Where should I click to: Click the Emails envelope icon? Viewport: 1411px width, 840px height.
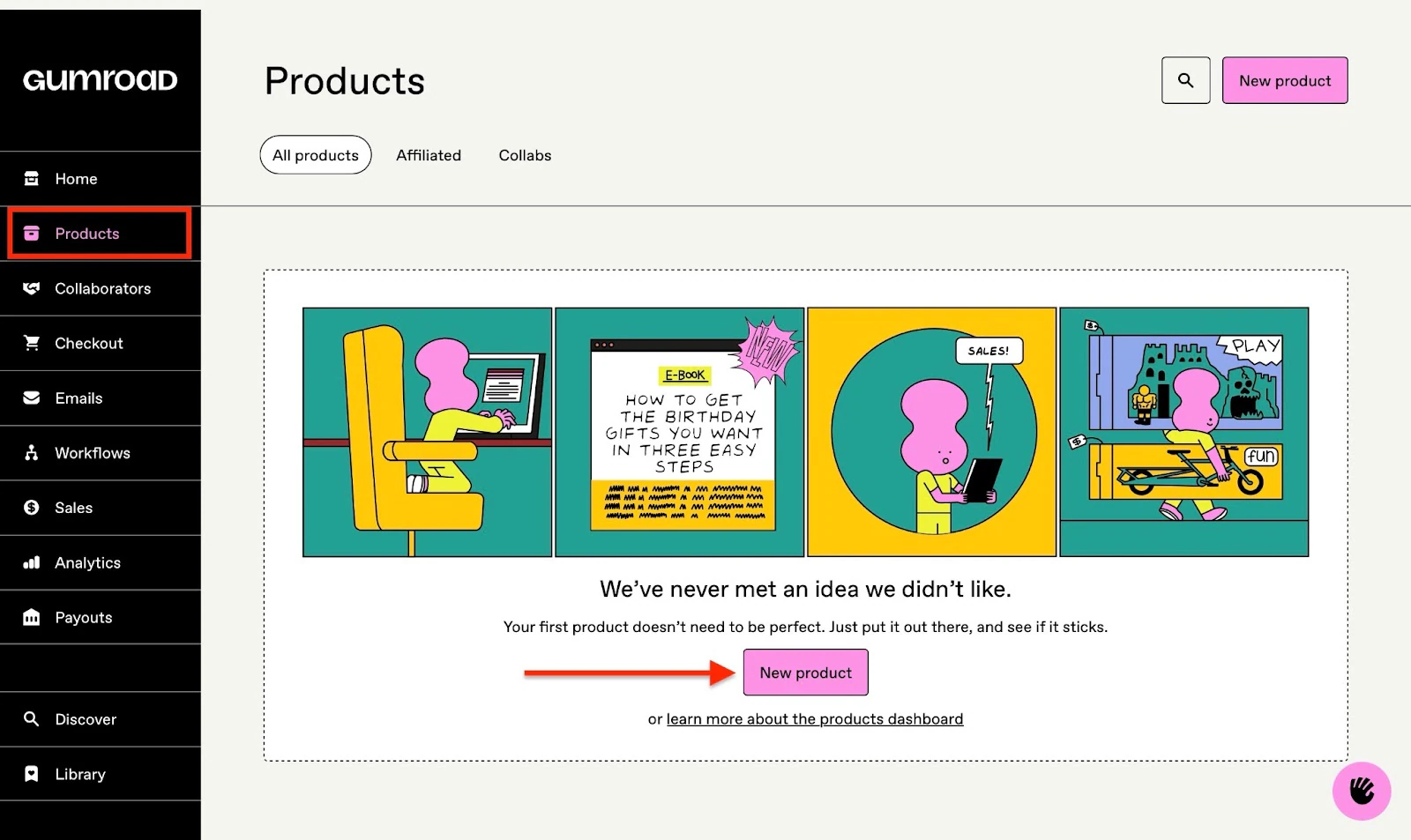32,398
